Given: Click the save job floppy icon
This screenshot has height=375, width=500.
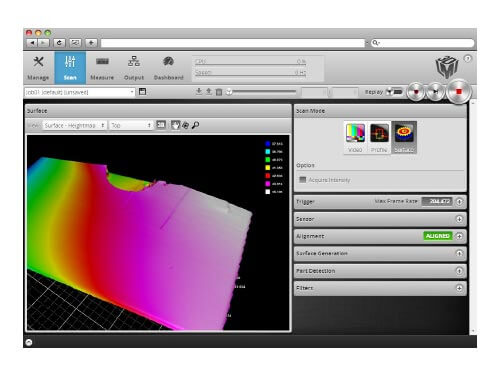Looking at the screenshot, I should (x=142, y=92).
